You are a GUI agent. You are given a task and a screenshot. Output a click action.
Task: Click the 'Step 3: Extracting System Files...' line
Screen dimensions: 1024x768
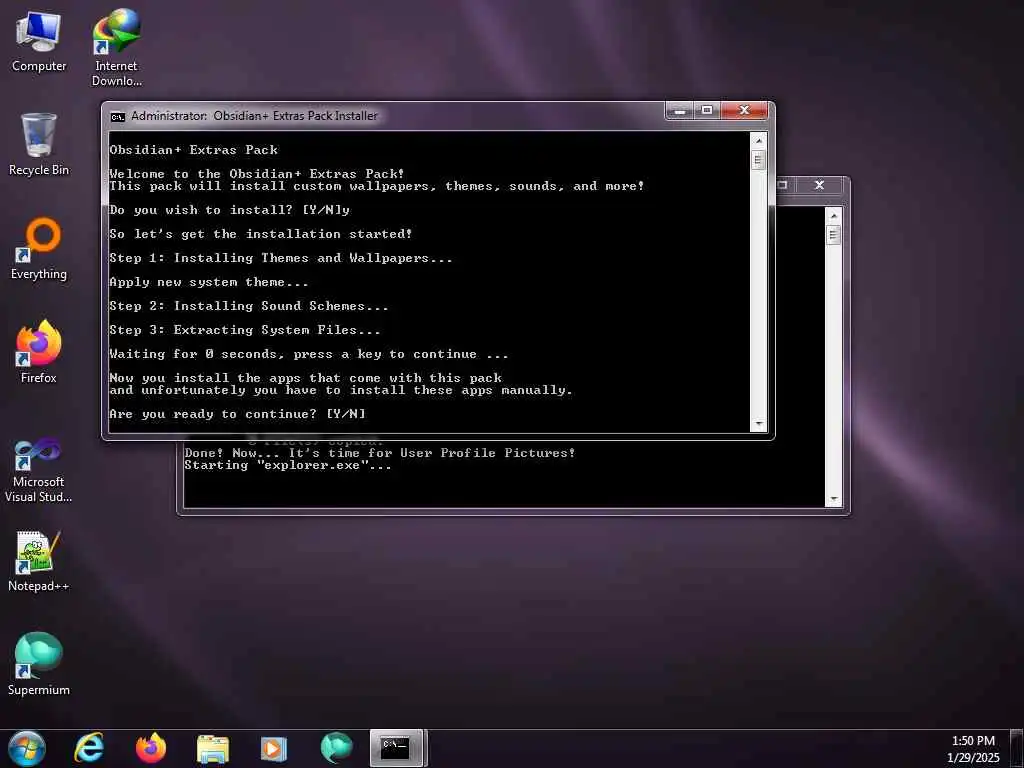(245, 330)
